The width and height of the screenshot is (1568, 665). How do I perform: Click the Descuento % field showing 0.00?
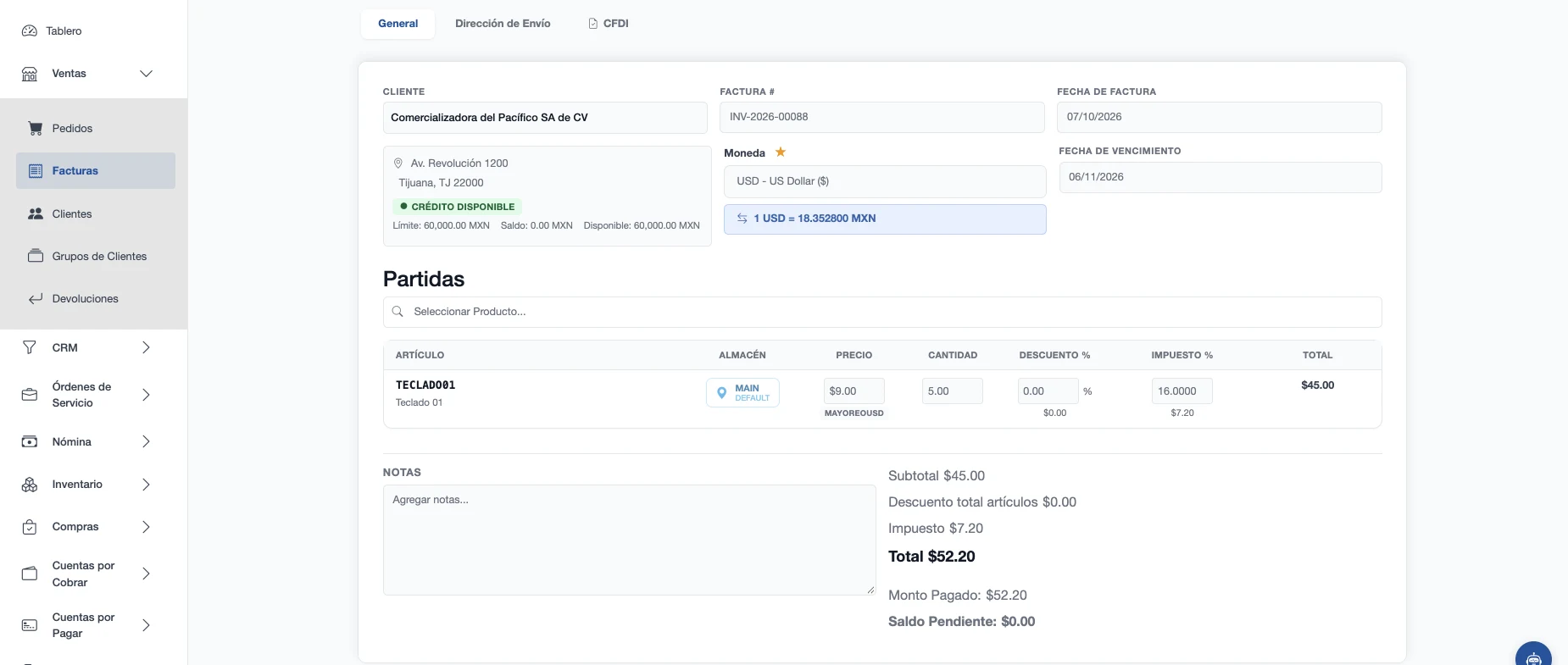(x=1048, y=391)
